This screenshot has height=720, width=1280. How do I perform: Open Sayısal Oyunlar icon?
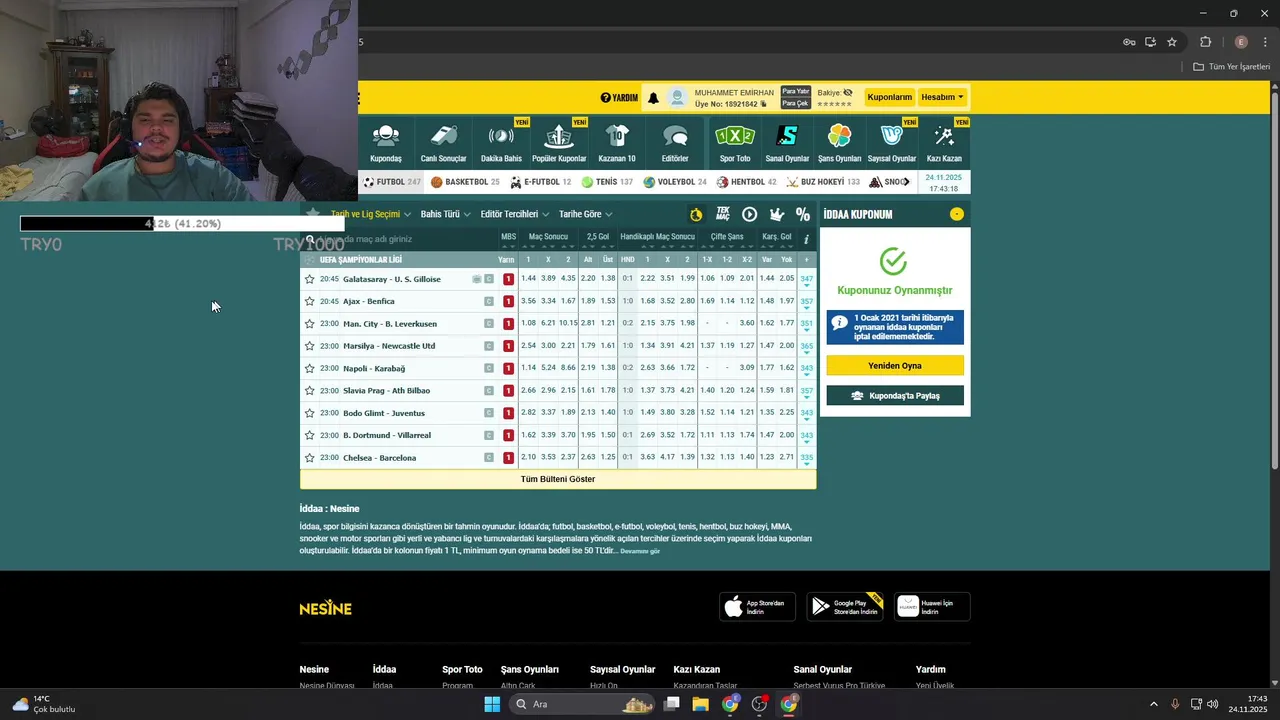[891, 136]
